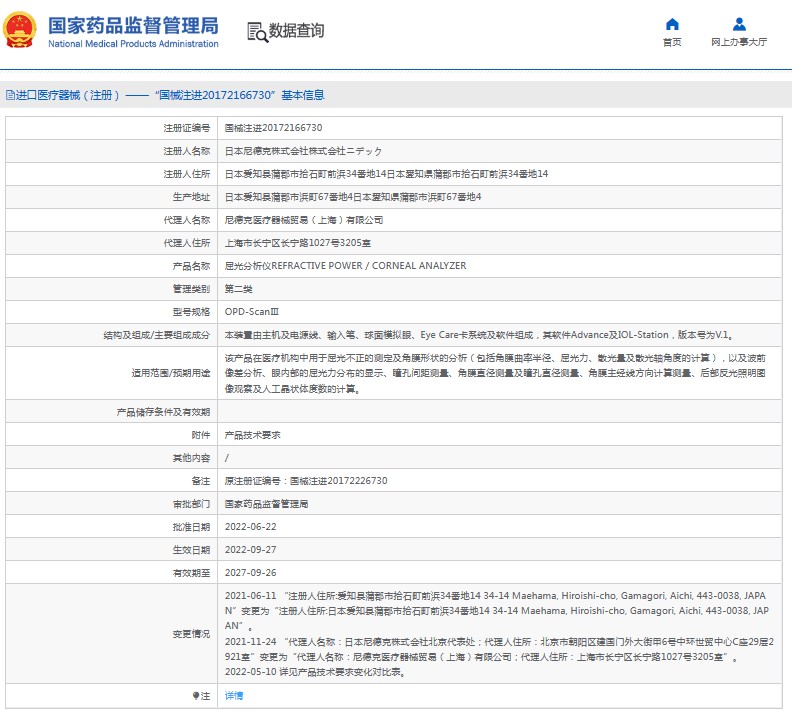
Task: Click the 数据查询 search document icon
Action: 257,32
